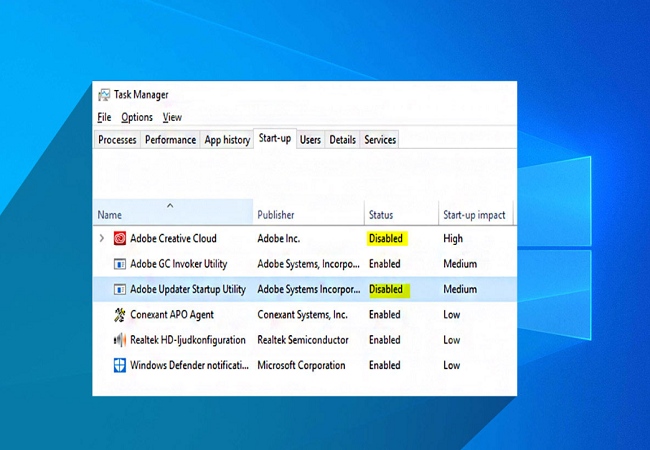Expand the Adobe Creative Cloud entry
This screenshot has width=650, height=450.
pos(102,238)
